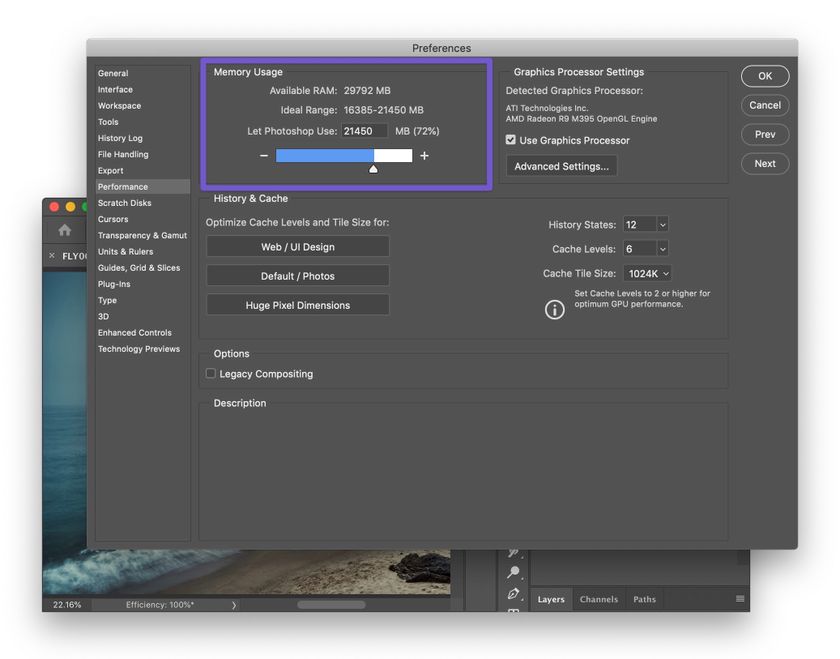Click the memory usage slider handle
This screenshot has height=659, width=840.
coord(373,170)
